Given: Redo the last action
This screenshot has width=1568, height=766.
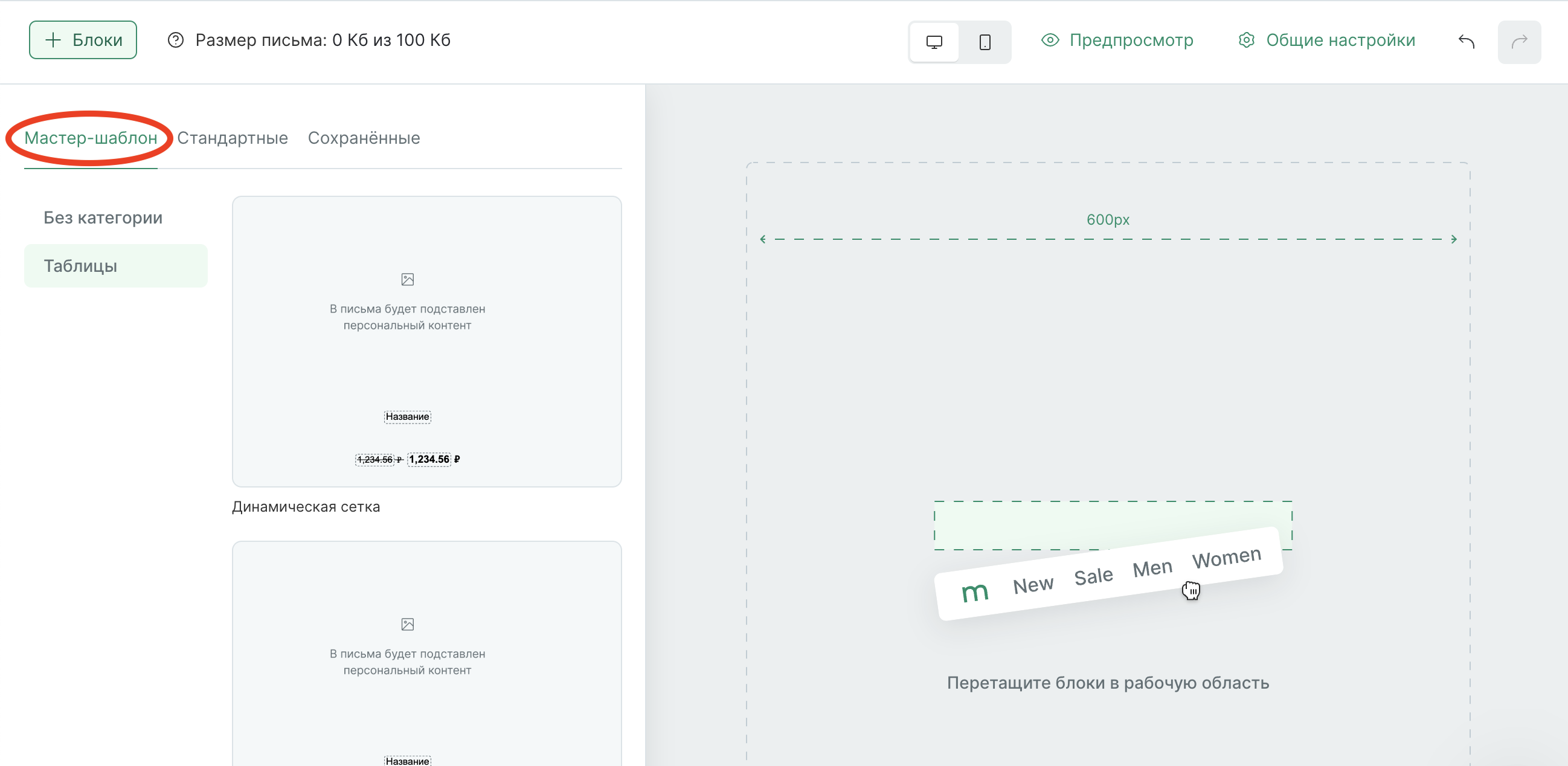Looking at the screenshot, I should coord(1518,42).
